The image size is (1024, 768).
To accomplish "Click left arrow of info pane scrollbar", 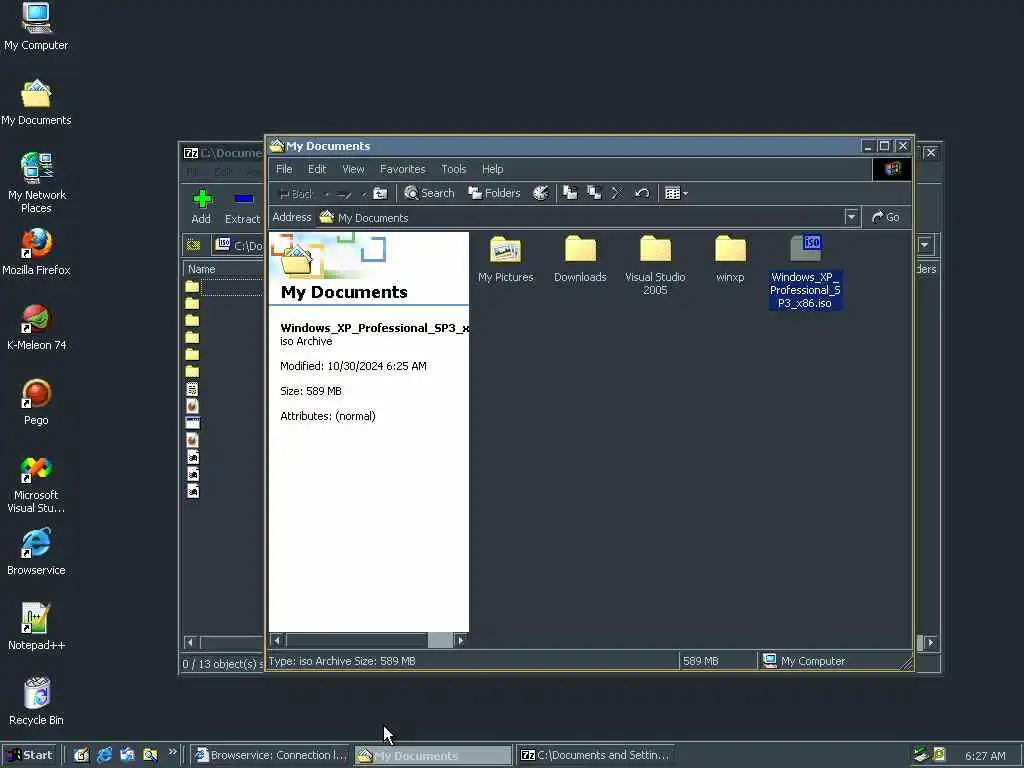I will (278, 641).
